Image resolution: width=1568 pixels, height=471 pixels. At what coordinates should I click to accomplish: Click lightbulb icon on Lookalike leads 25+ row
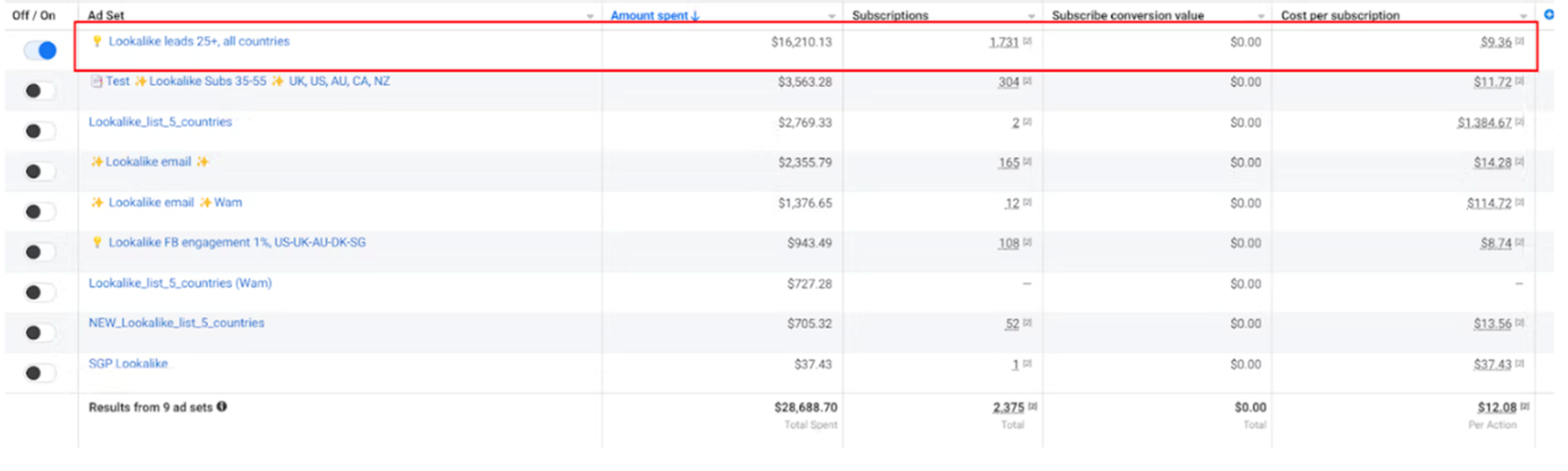click(96, 41)
